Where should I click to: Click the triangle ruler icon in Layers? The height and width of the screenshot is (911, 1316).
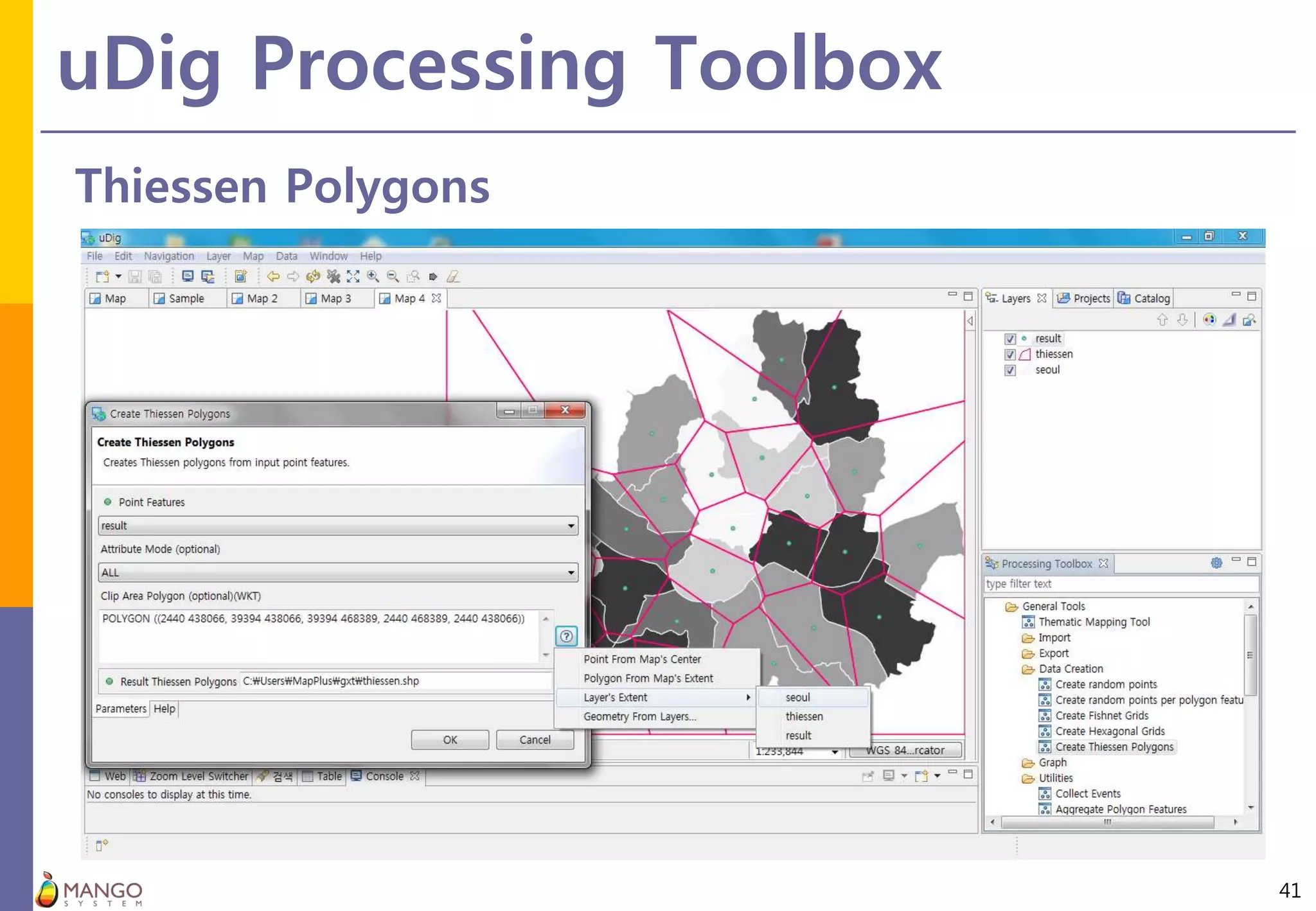click(x=1229, y=320)
